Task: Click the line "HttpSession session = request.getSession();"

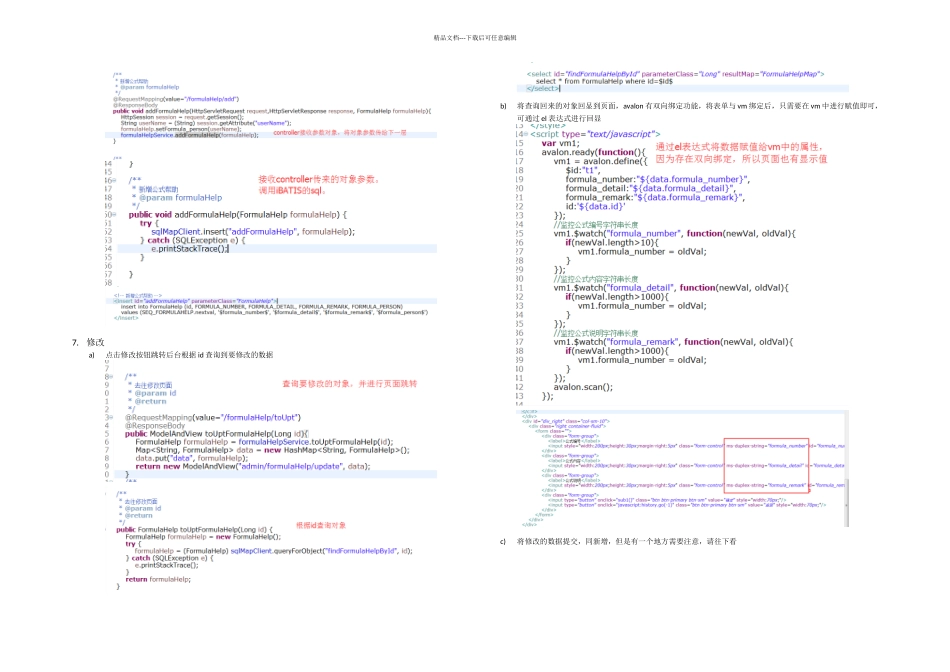Action: (x=182, y=117)
